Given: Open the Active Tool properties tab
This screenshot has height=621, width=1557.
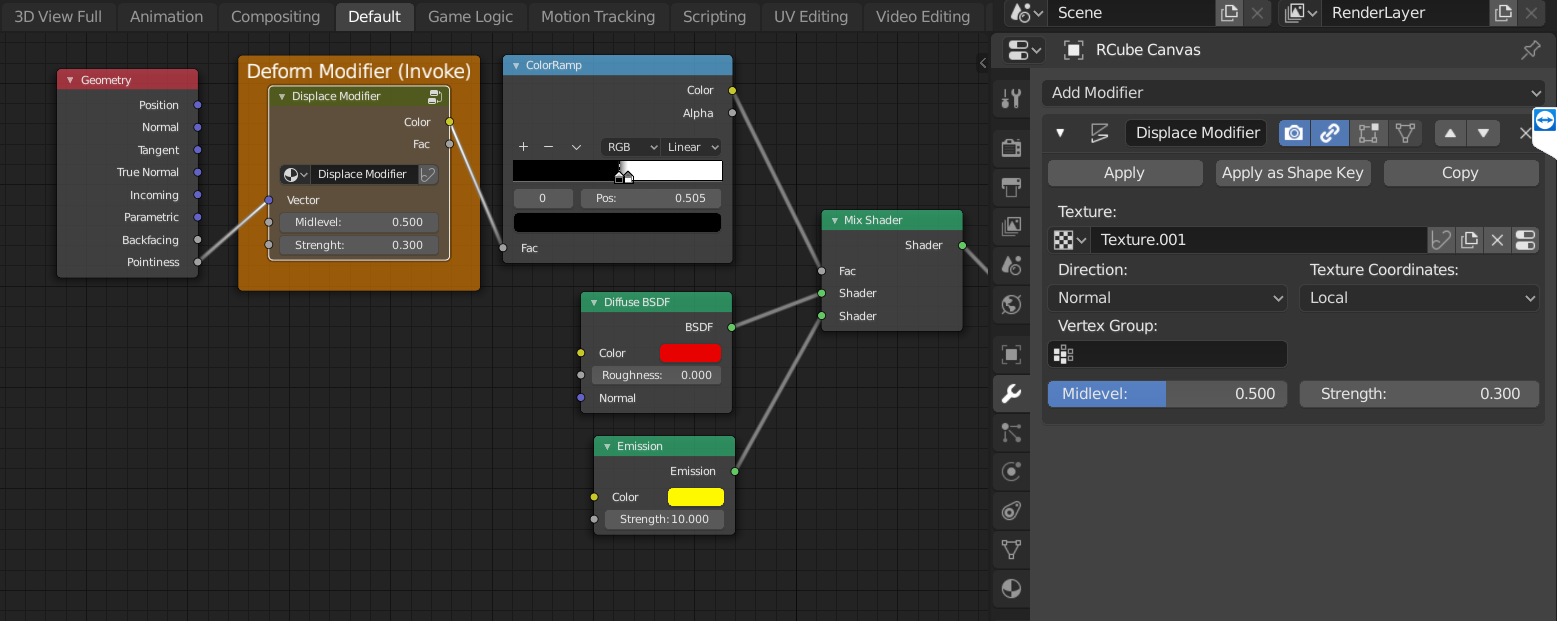Looking at the screenshot, I should (x=1011, y=98).
